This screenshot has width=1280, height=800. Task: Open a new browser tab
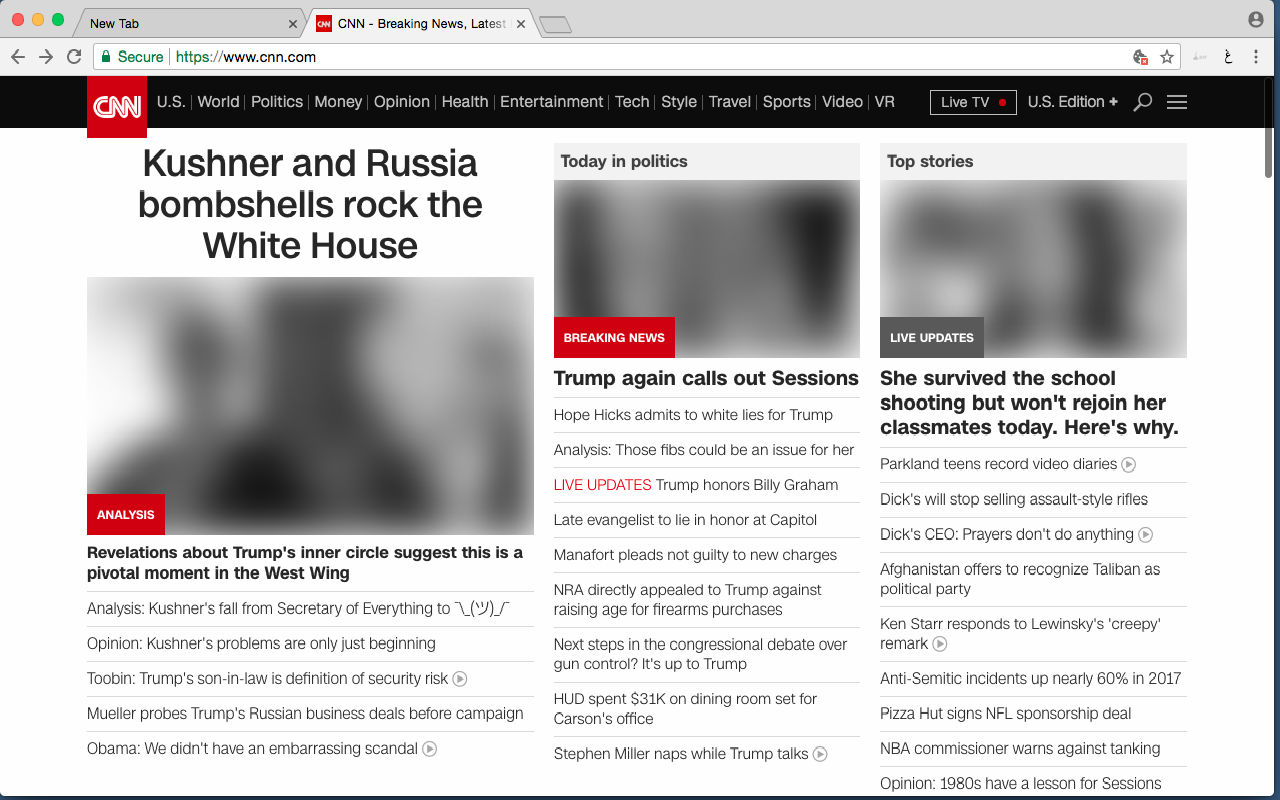coord(555,25)
